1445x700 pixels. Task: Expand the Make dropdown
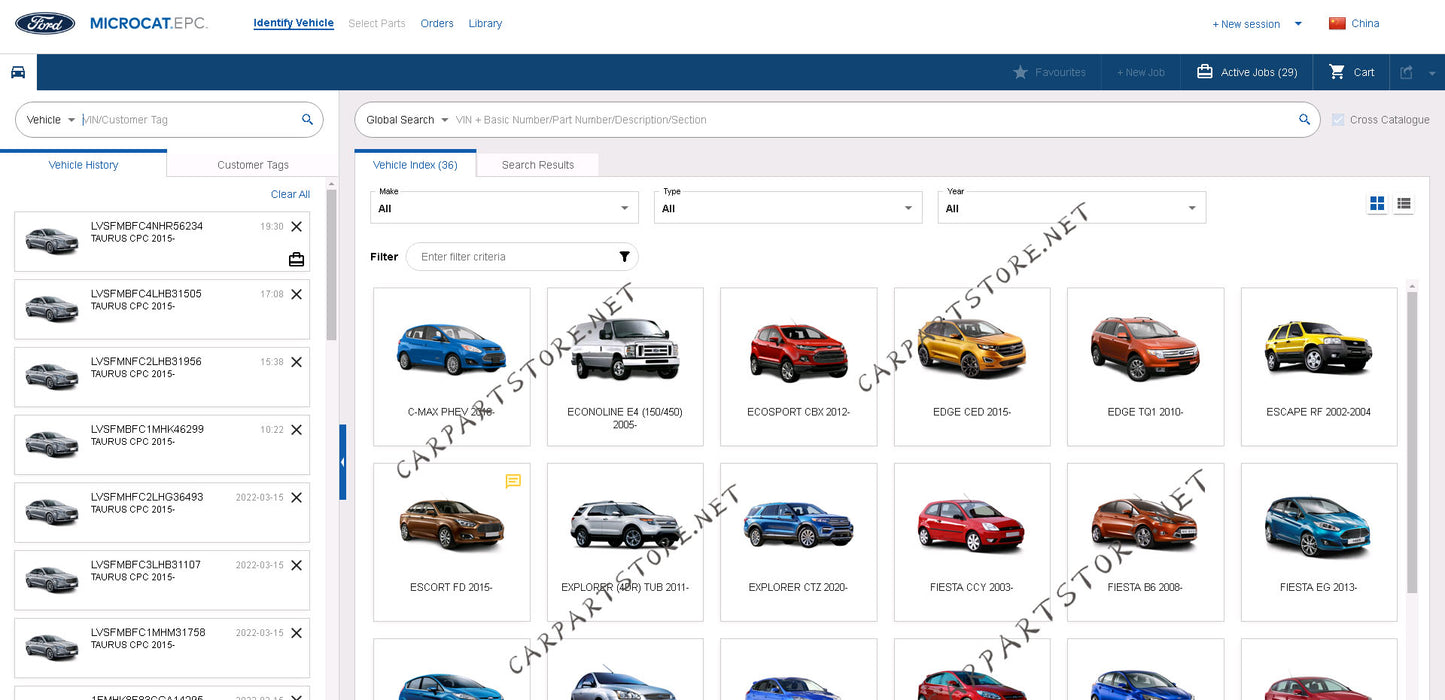click(x=504, y=208)
